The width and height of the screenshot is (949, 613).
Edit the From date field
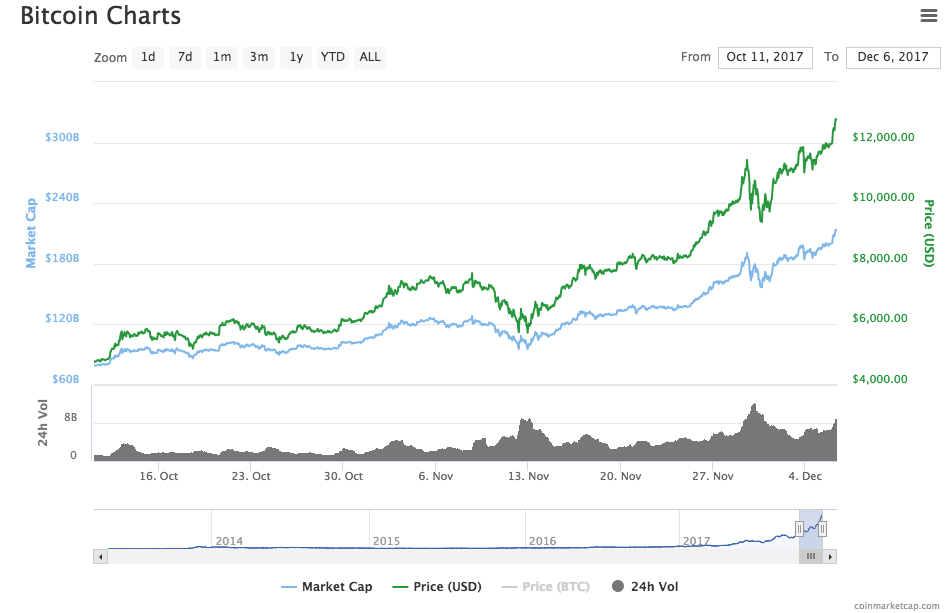coord(765,57)
